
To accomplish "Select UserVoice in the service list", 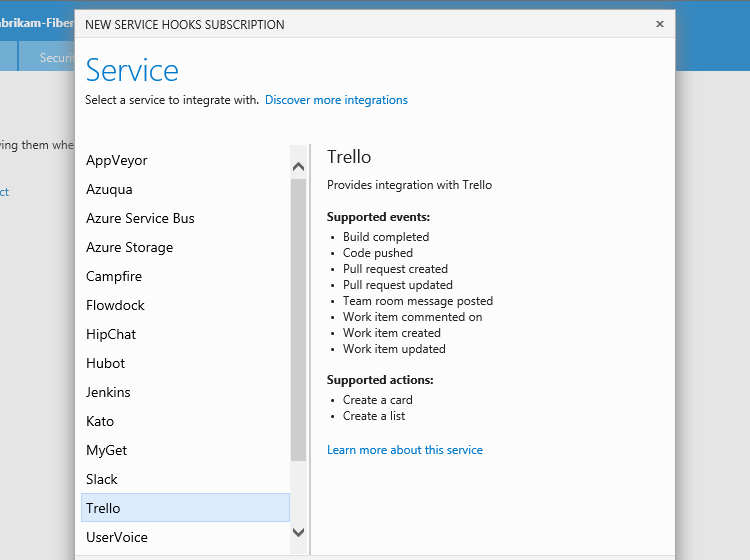I will (x=185, y=538).
